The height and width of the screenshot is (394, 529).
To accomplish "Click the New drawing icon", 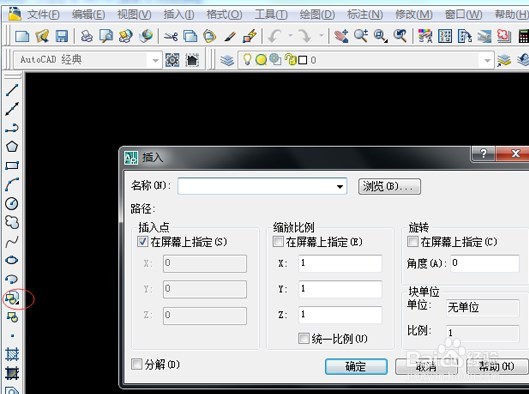I will coord(22,36).
